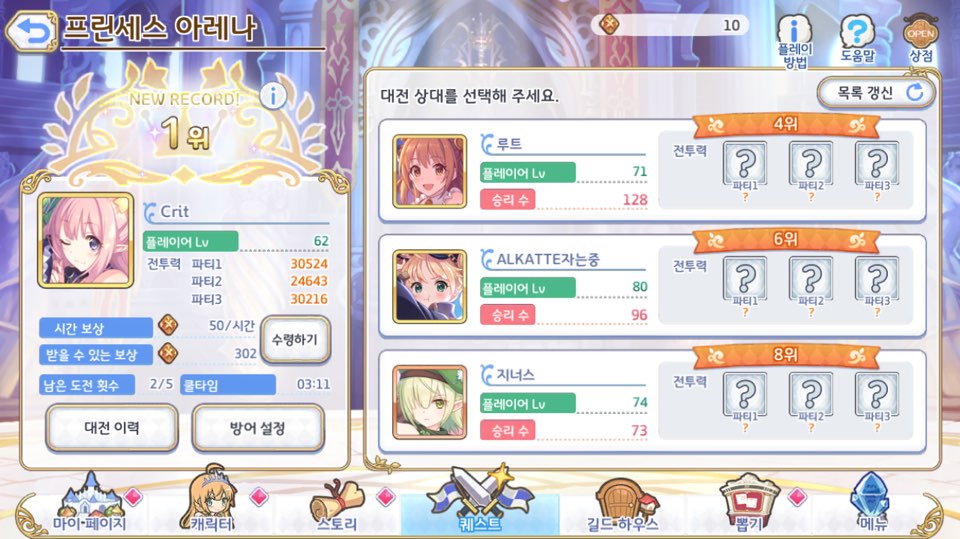Open 대전 이력 battle history
960x539 pixels.
[x=112, y=428]
